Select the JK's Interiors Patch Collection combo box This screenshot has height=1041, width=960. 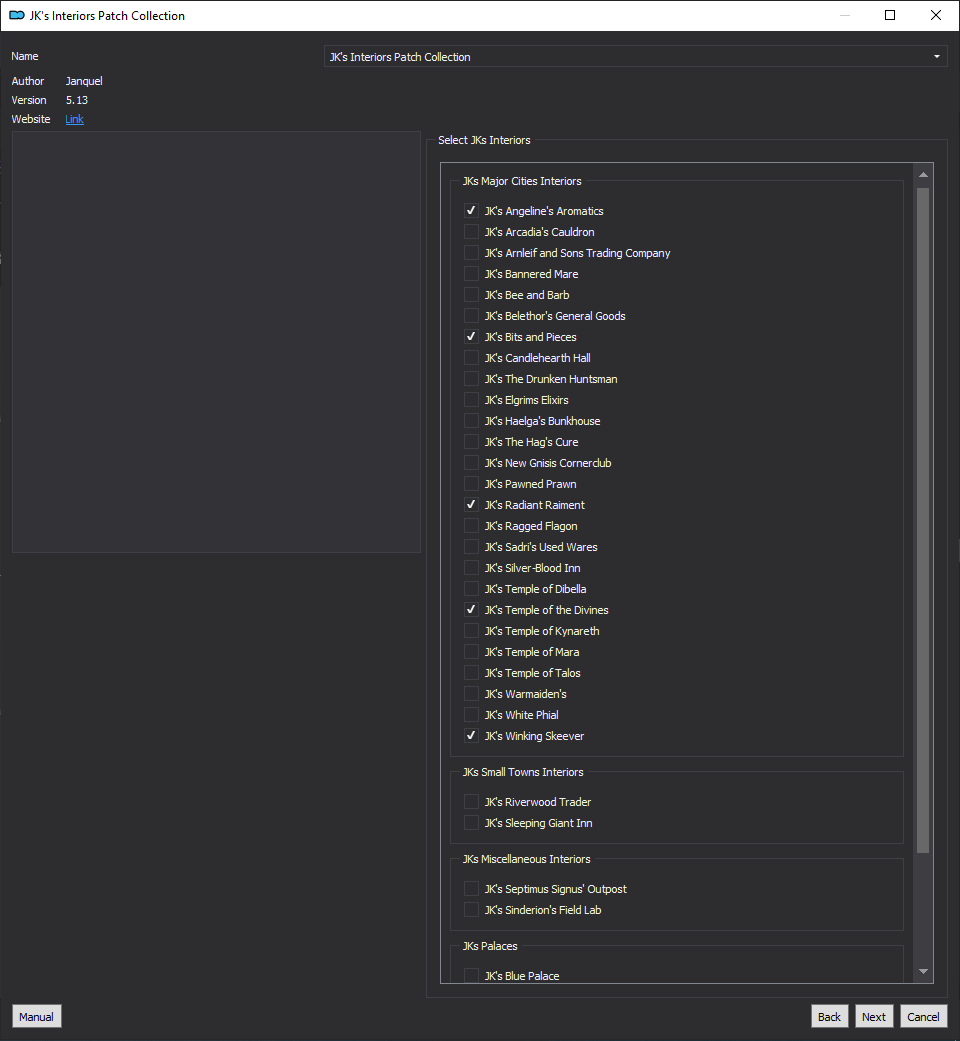[x=635, y=56]
